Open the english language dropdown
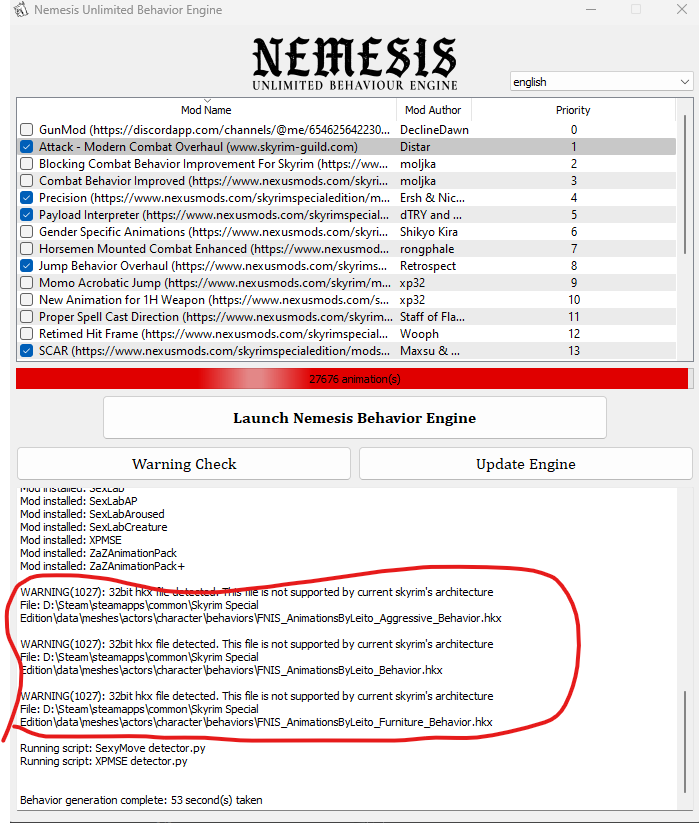Viewport: 699px width, 823px height. (601, 82)
